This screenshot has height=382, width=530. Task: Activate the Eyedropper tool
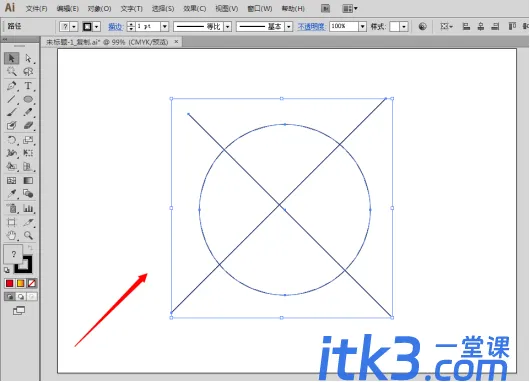click(11, 194)
